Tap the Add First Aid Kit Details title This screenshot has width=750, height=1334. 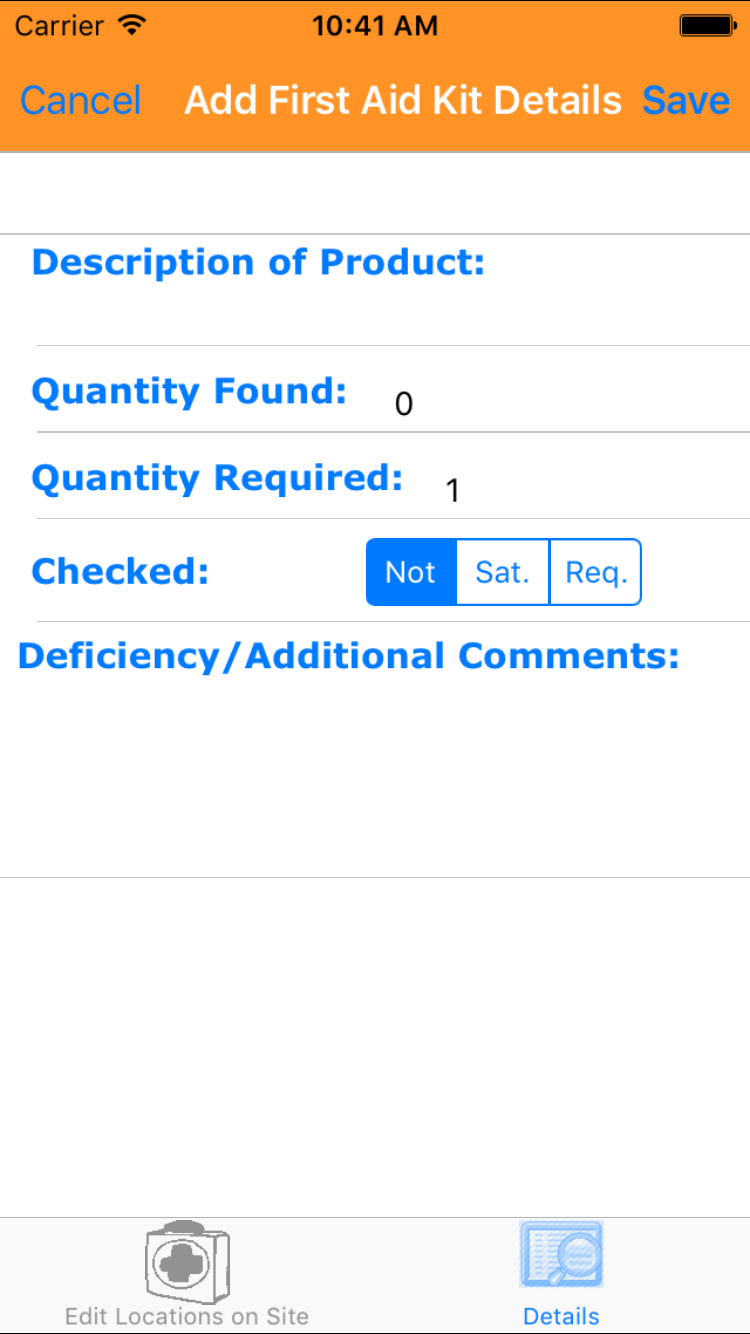[403, 100]
